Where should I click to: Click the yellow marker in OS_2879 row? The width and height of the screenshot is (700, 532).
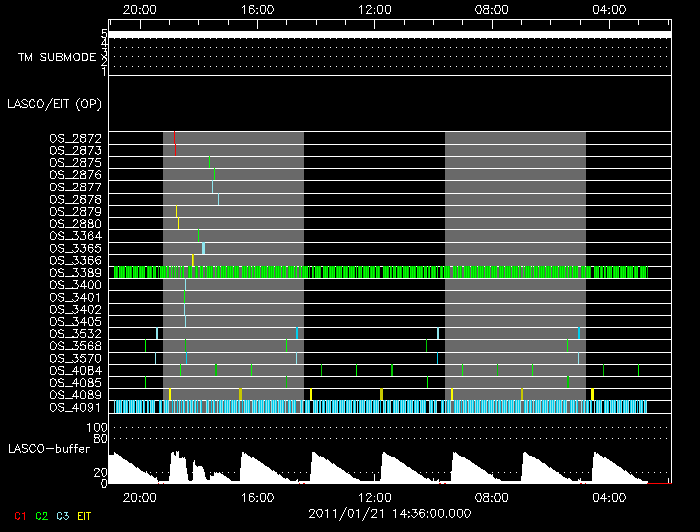(177, 211)
